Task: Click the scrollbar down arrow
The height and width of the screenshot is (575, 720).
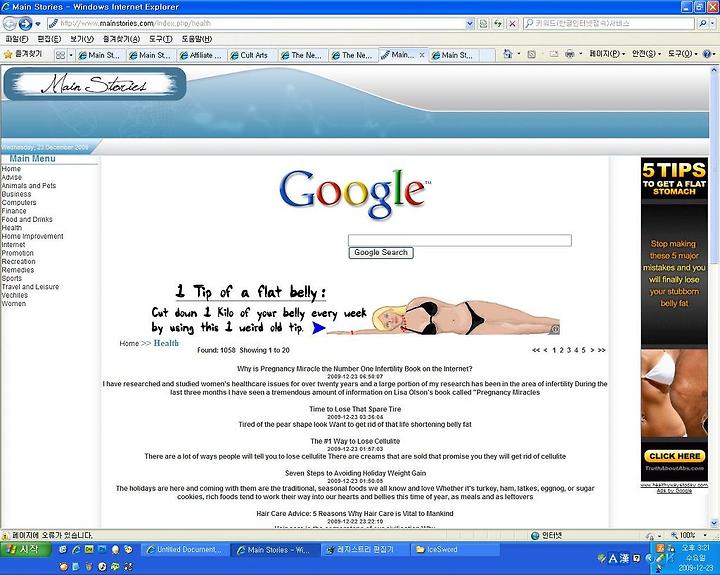Action: [x=714, y=523]
